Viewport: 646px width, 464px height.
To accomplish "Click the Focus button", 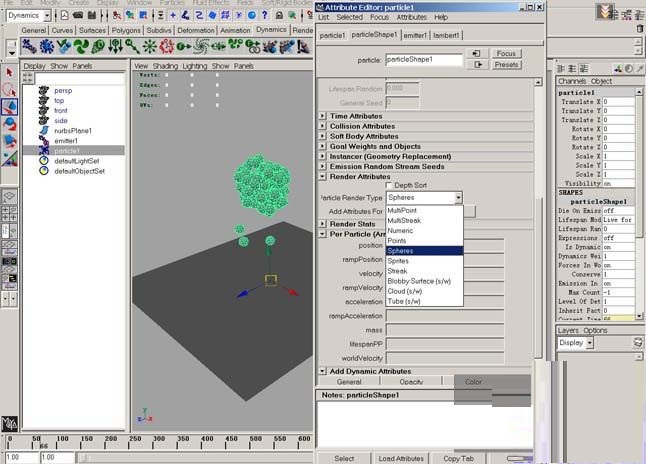I will click(506, 54).
